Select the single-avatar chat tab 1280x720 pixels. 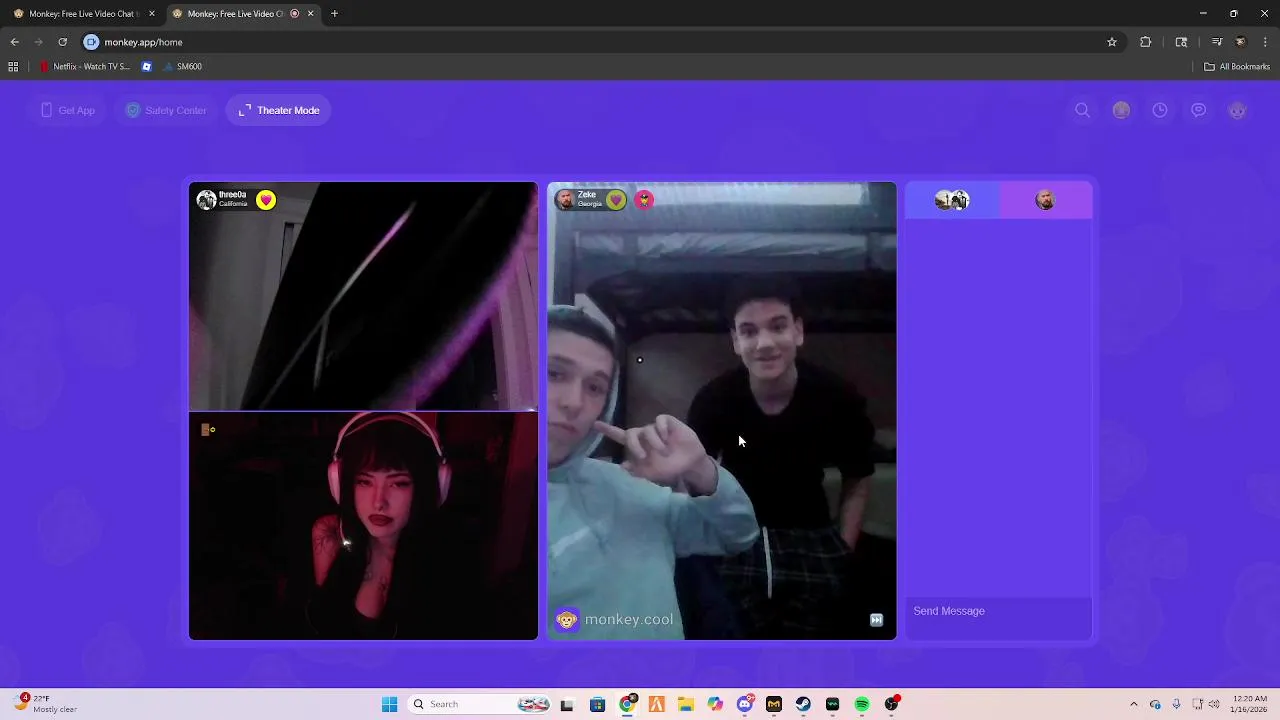[x=1045, y=200]
